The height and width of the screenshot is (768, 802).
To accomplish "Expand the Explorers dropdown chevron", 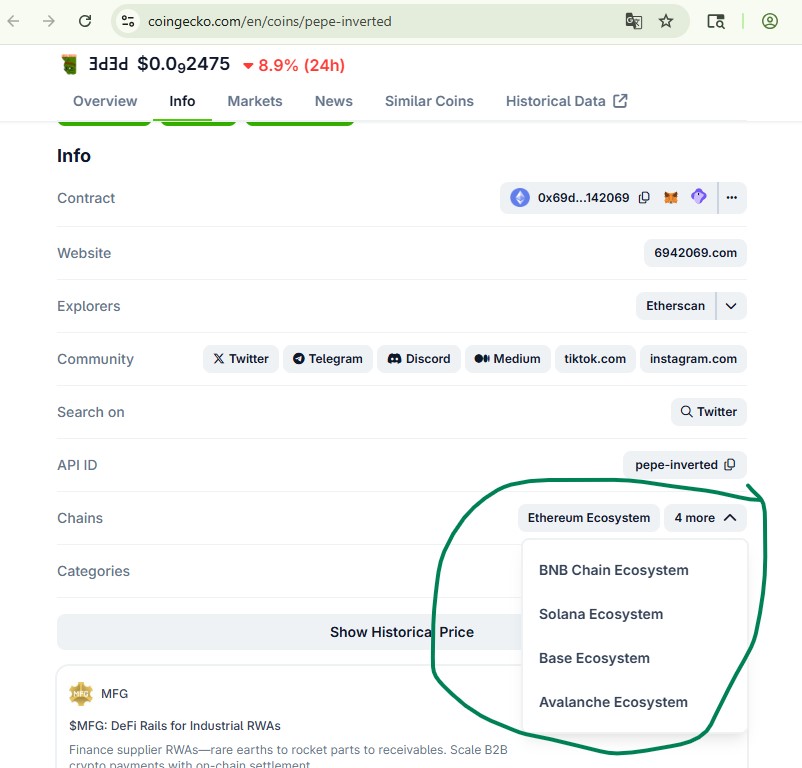I will pos(731,306).
